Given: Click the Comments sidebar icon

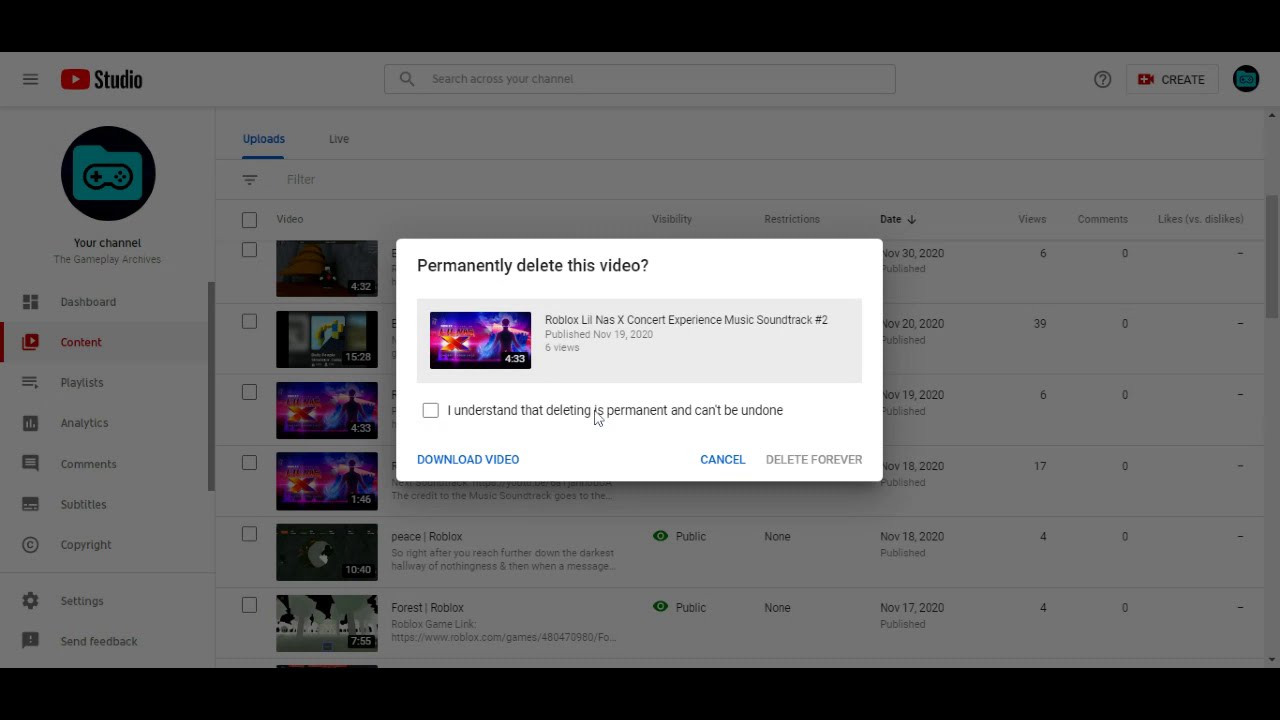Looking at the screenshot, I should coord(30,464).
